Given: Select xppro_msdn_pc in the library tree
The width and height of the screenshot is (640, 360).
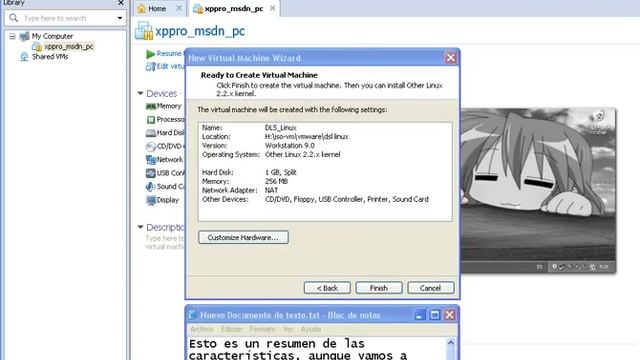Looking at the screenshot, I should (x=69, y=47).
